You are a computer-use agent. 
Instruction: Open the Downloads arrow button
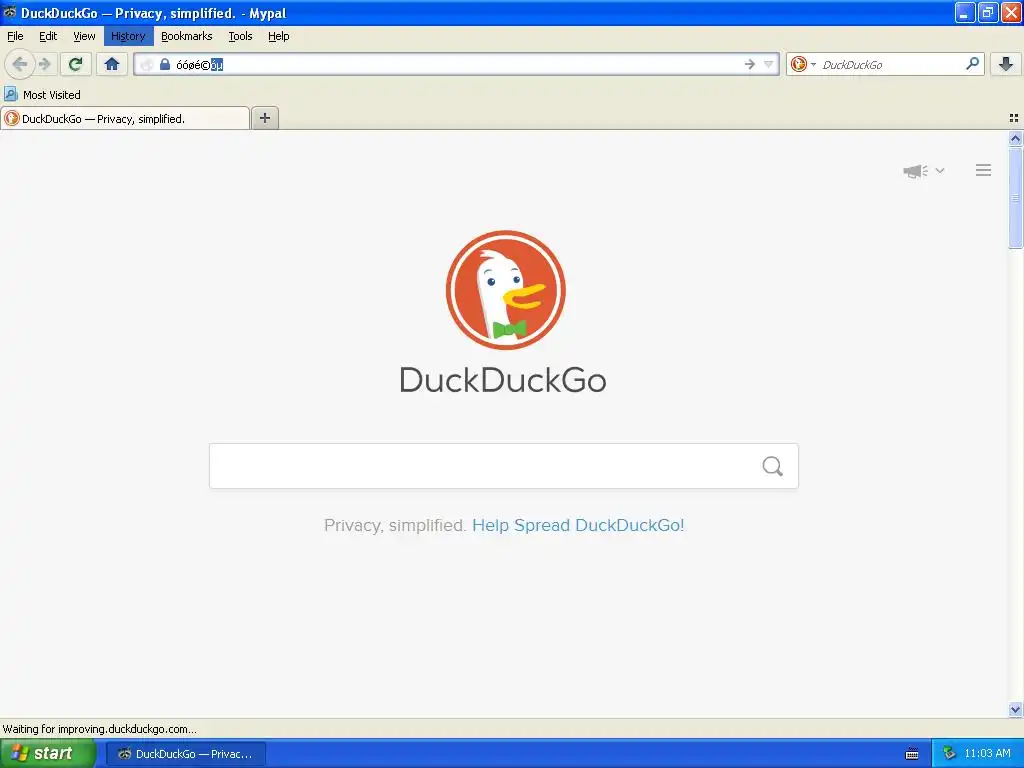(x=1006, y=64)
